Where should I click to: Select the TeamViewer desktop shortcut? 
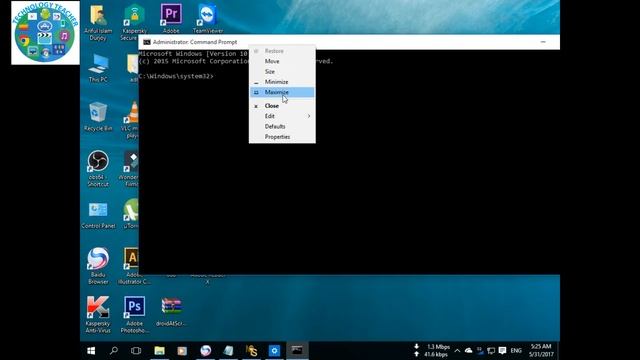(208, 18)
